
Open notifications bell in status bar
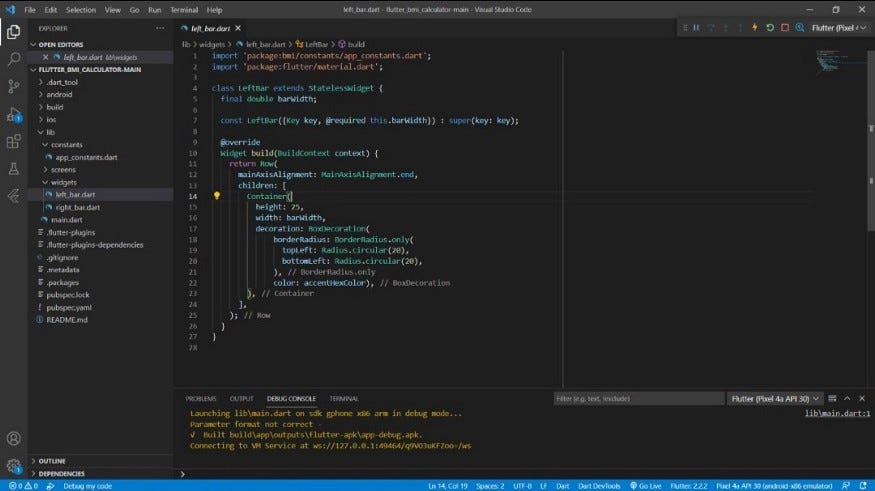coord(863,486)
